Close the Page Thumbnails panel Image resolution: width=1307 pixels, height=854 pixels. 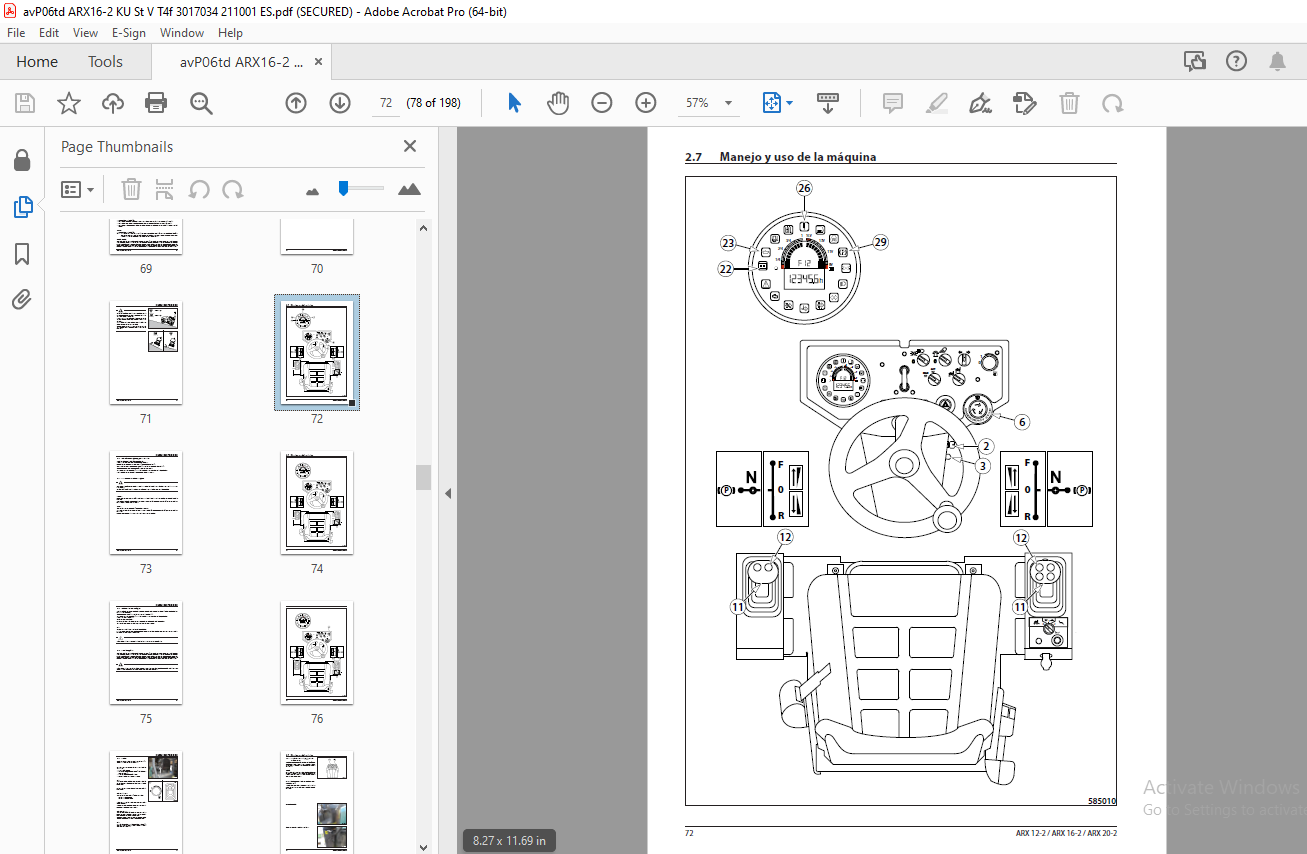click(410, 146)
